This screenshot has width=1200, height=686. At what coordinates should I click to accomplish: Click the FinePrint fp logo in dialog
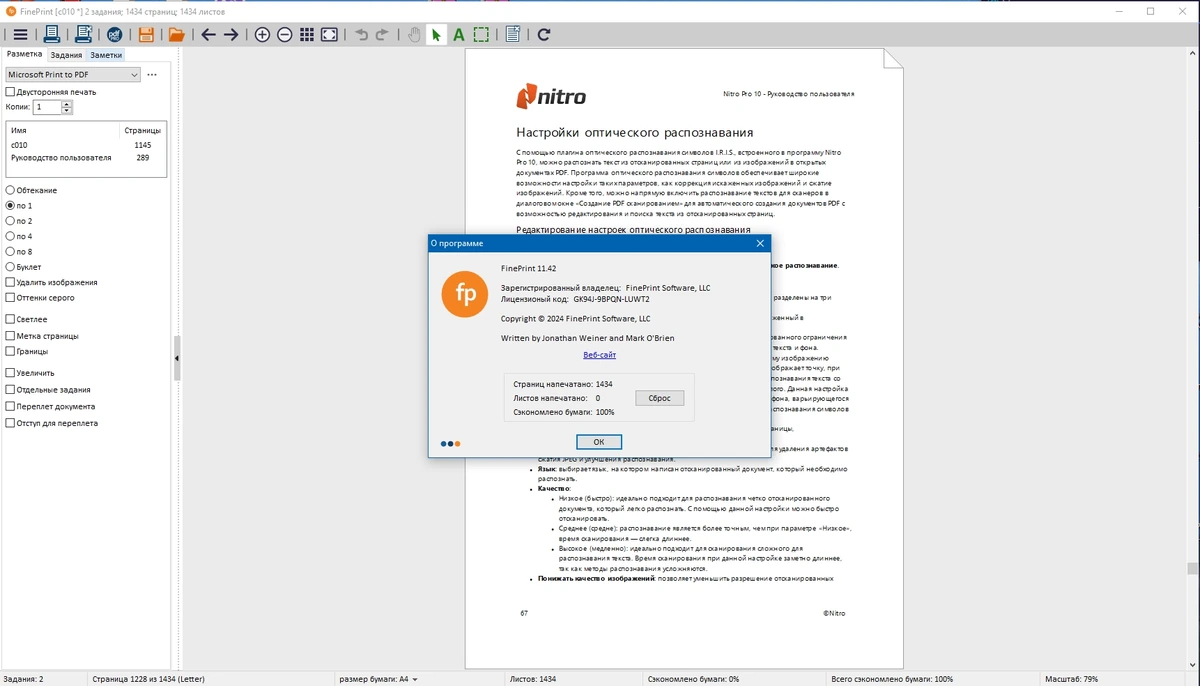[465, 293]
